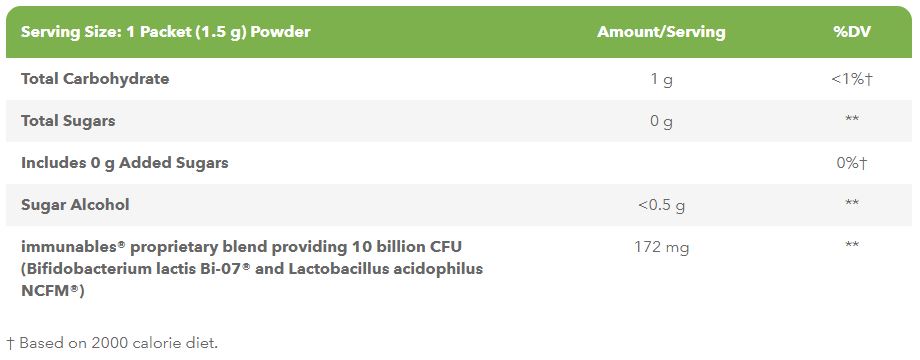The height and width of the screenshot is (360, 920).
Task: Select the Total Sugars row label
Action: [x=68, y=121]
